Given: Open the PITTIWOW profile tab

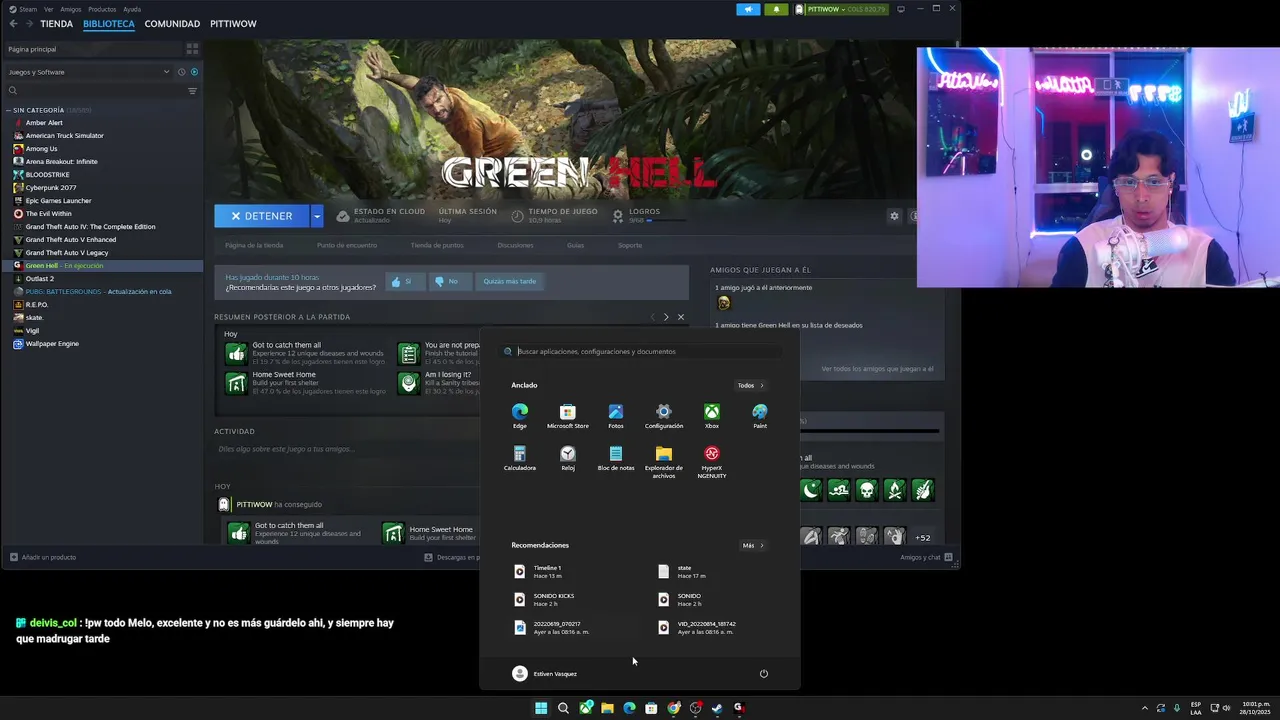Looking at the screenshot, I should (x=233, y=23).
